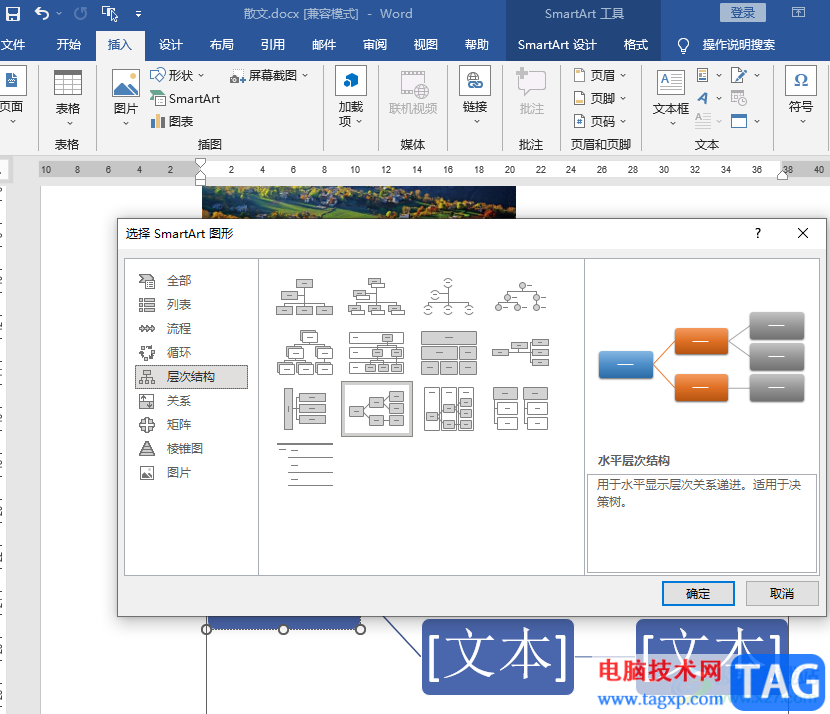
Task: Confirm selection with 确定 button
Action: point(698,594)
